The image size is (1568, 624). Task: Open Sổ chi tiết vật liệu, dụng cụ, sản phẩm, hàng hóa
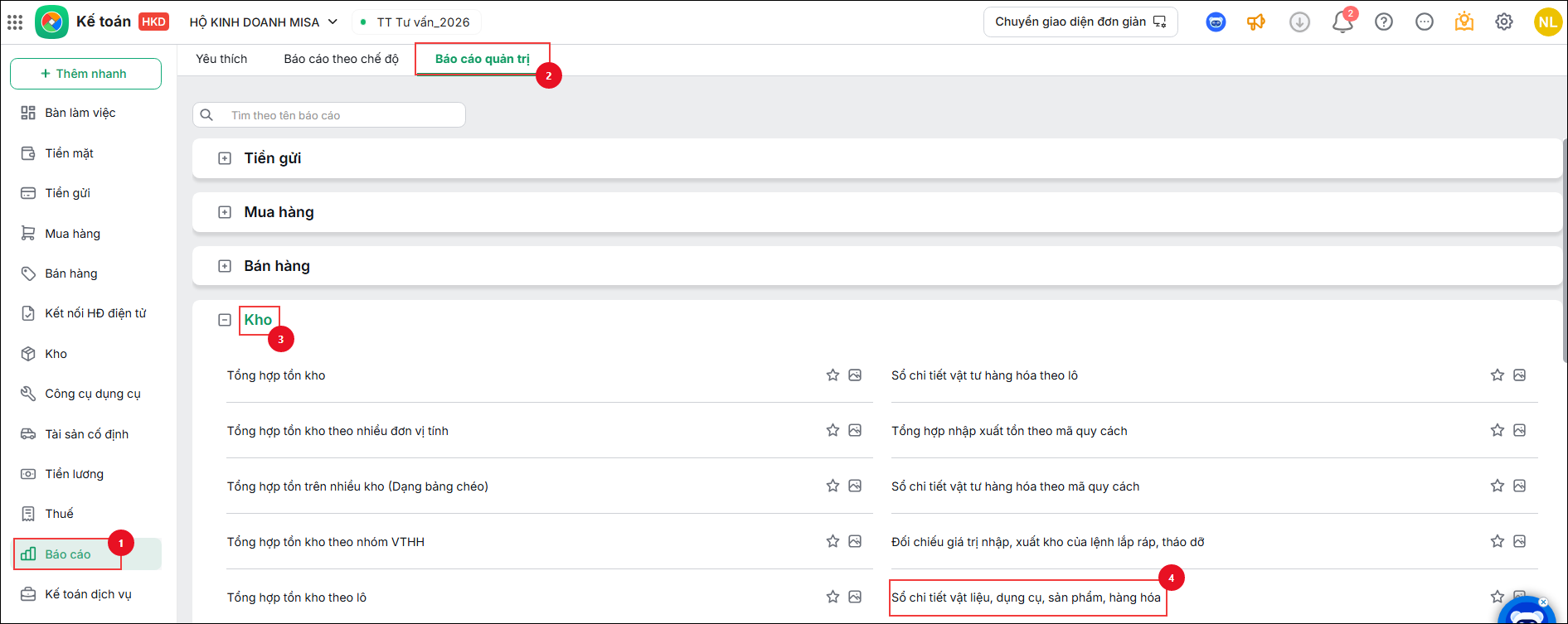click(1026, 597)
